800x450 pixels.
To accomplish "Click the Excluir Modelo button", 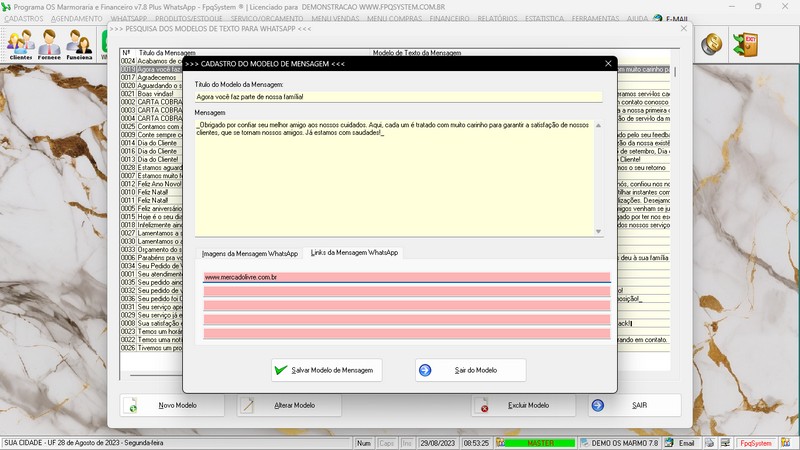I will (523, 405).
